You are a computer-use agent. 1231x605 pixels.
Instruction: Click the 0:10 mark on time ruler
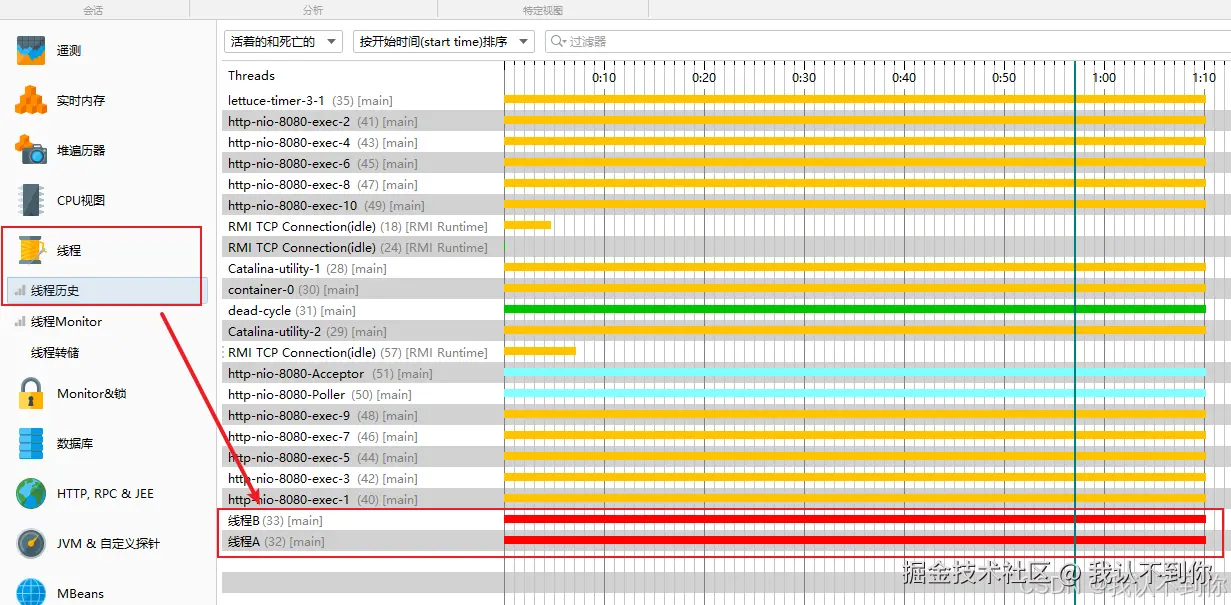604,77
